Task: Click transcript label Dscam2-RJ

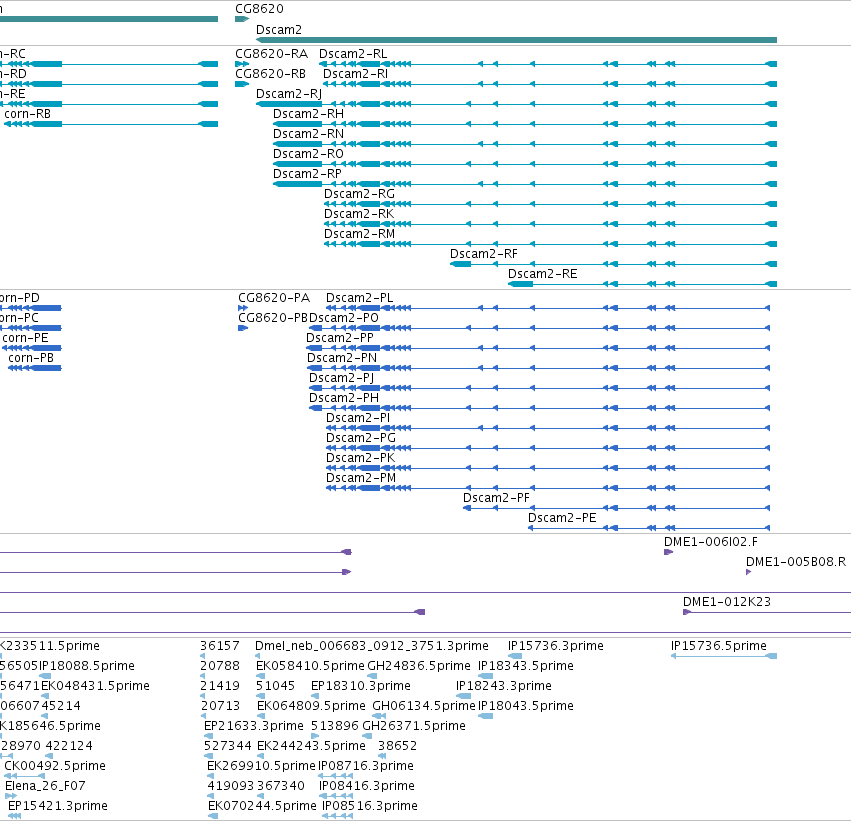Action: click(x=289, y=94)
